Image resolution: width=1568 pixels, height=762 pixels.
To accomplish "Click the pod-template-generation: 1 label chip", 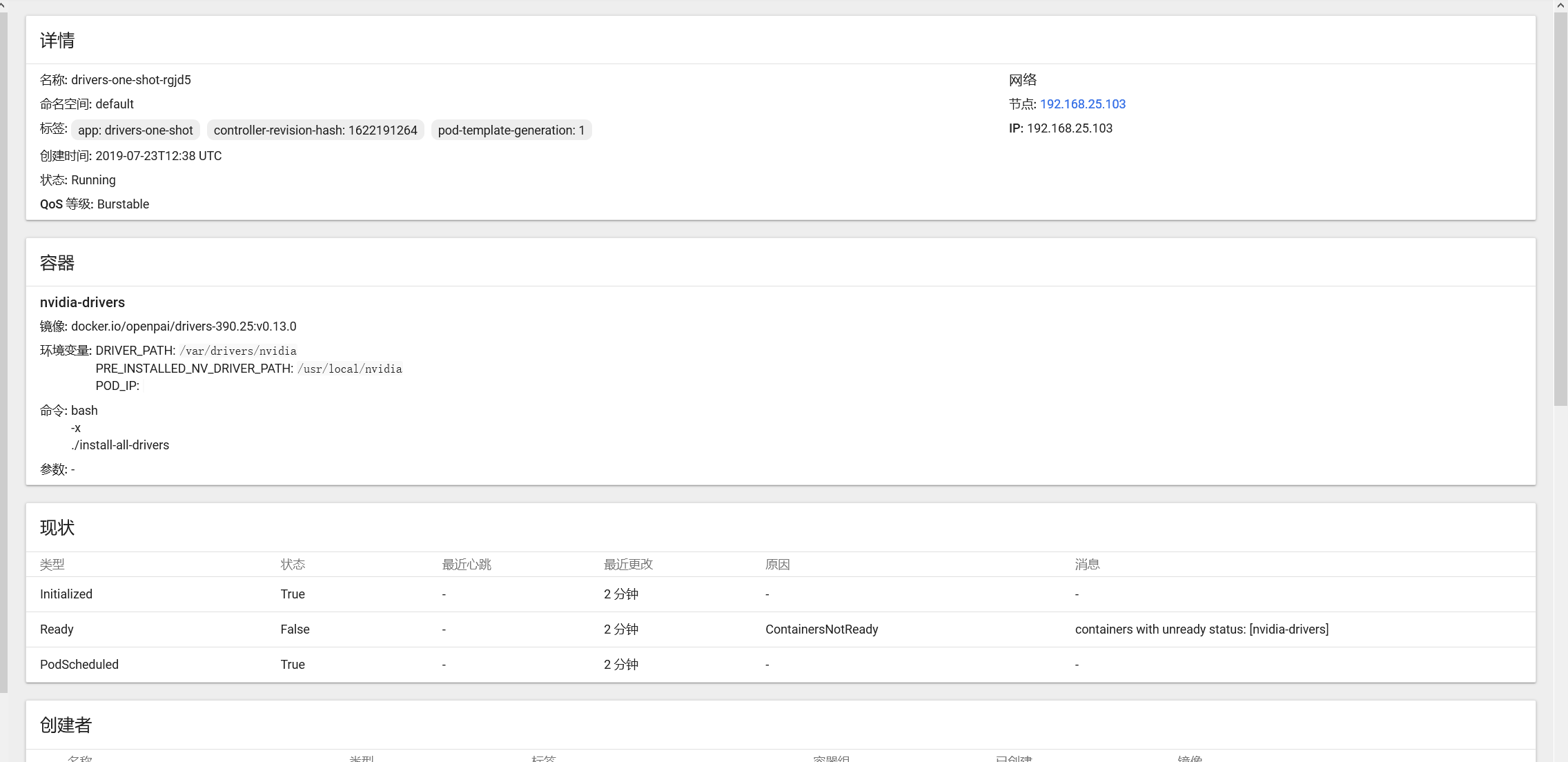I will 511,130.
